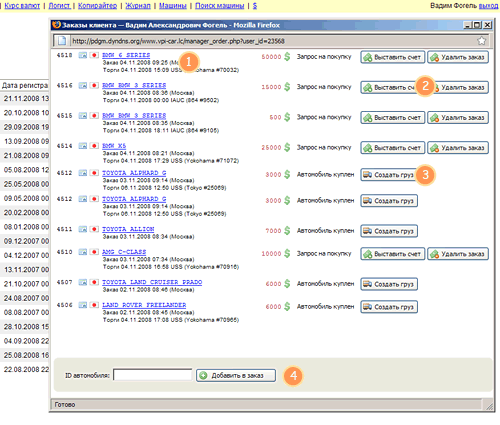Click Создать груз for LAND CRUISER PRADO
This screenshot has width=500, height=425.
coord(389,284)
